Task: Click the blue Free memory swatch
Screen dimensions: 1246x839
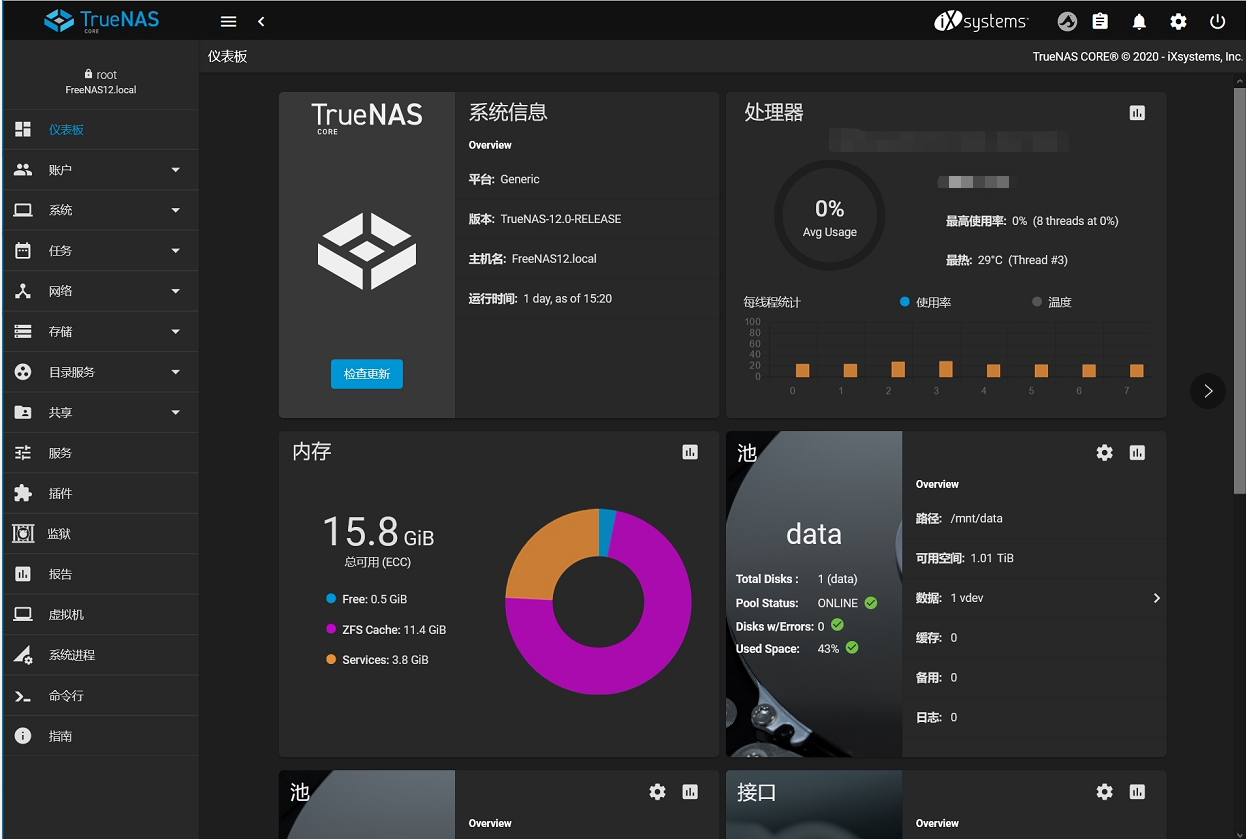Action: pos(331,599)
